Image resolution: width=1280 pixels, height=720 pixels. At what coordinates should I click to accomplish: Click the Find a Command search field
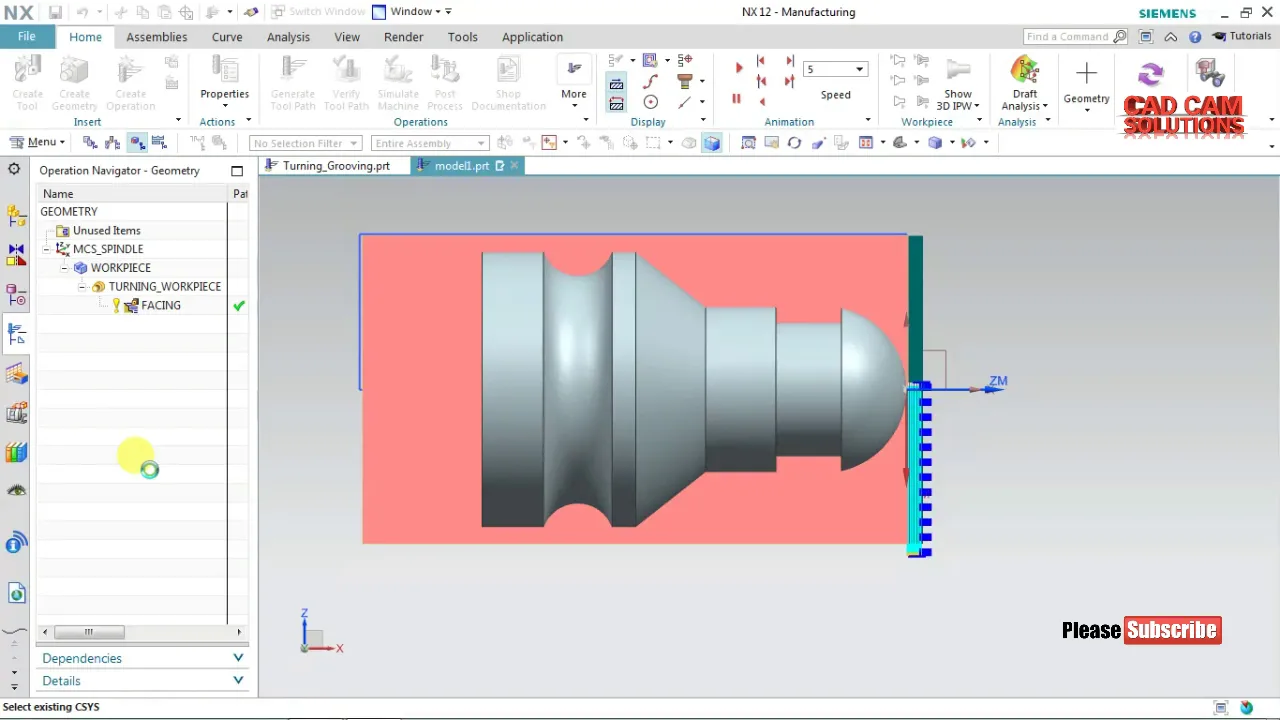coord(1068,37)
